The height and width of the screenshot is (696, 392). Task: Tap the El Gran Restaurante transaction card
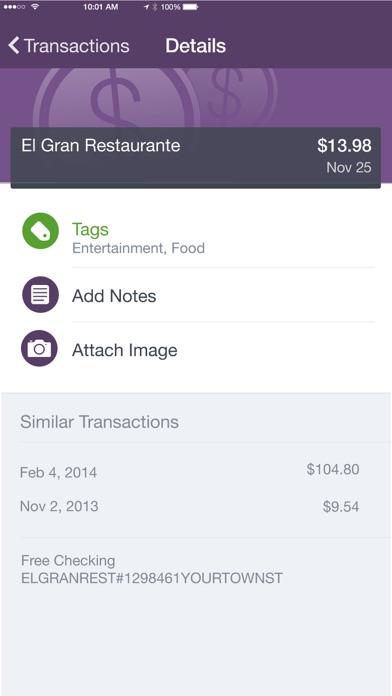[x=196, y=158]
